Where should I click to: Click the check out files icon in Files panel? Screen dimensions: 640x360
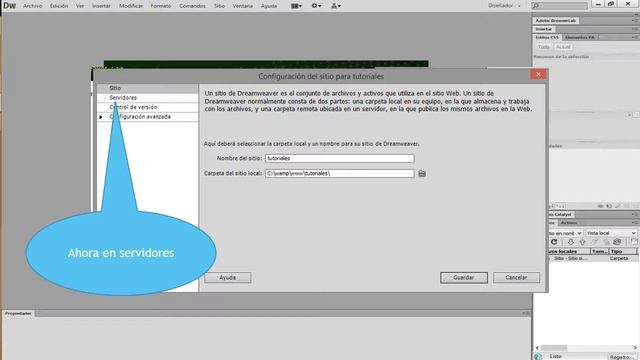594,242
